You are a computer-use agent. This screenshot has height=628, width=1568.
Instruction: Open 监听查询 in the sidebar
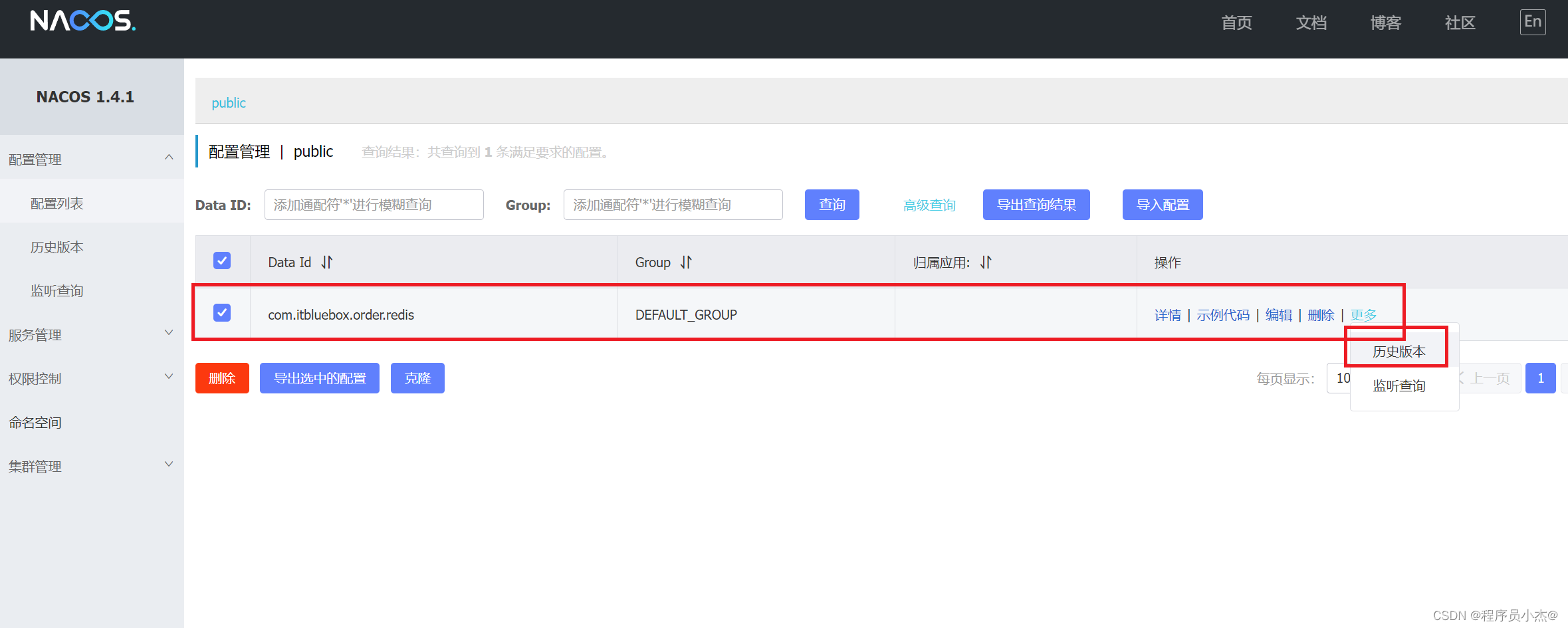click(x=57, y=291)
